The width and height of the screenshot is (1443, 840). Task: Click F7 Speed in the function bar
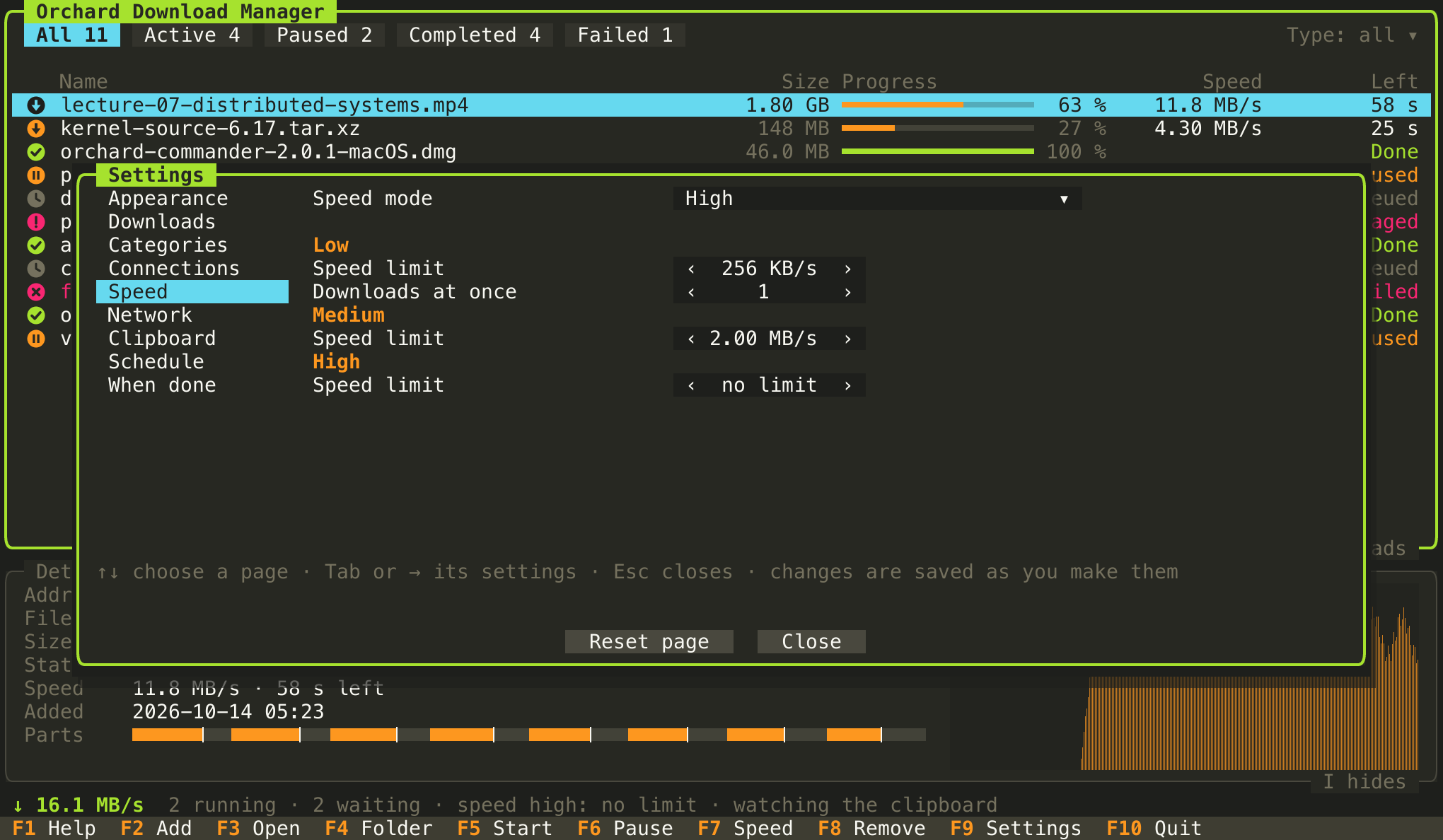coord(746,829)
